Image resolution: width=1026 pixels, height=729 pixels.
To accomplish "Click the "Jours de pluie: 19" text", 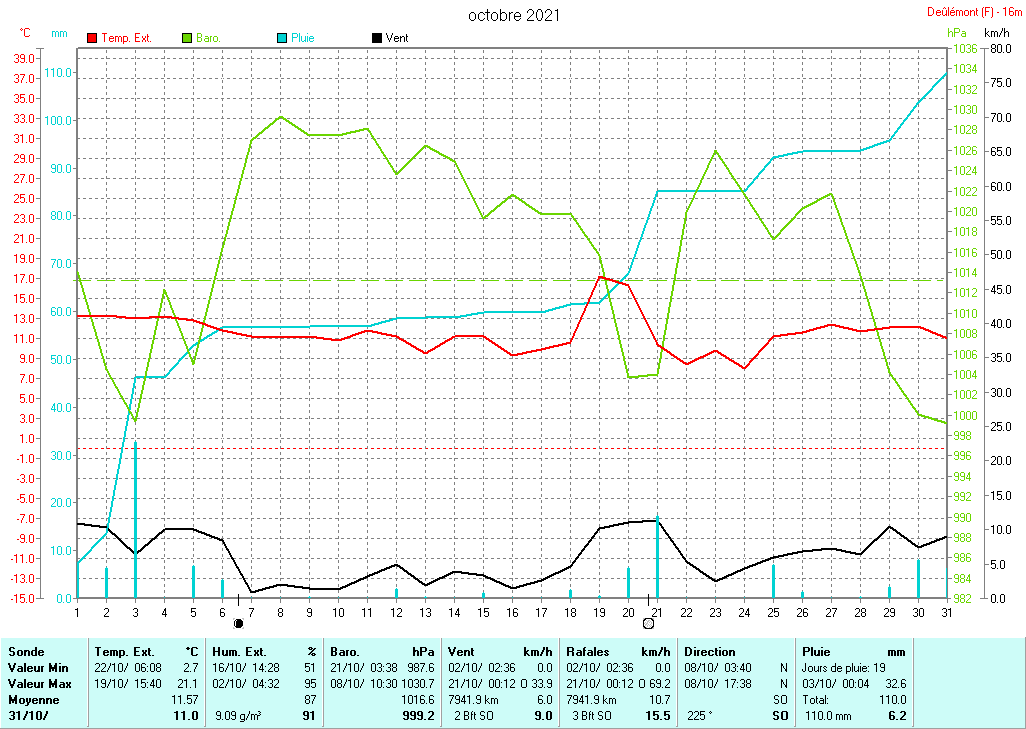I will tap(847, 667).
